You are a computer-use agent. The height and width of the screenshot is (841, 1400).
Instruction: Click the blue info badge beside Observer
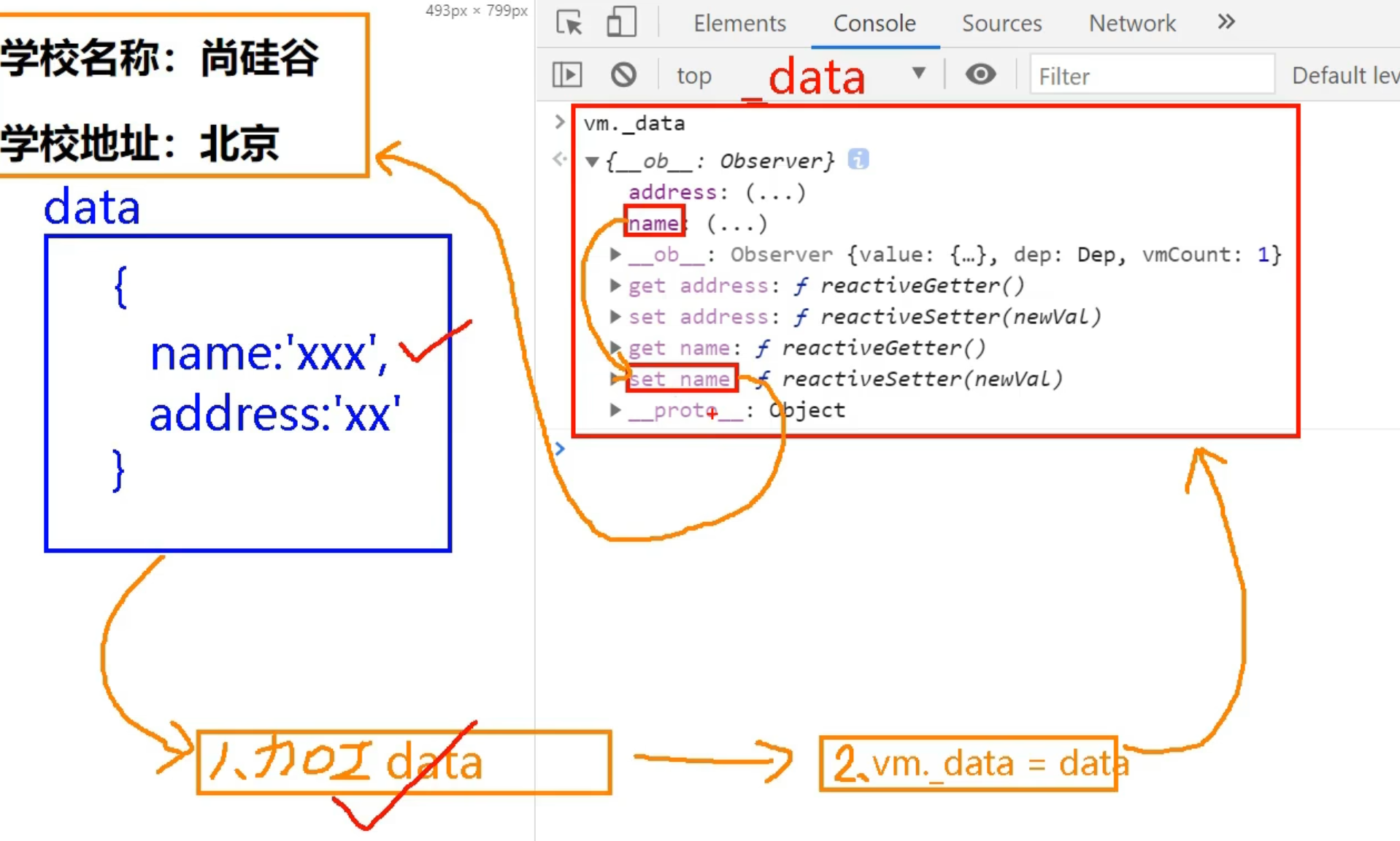click(858, 159)
